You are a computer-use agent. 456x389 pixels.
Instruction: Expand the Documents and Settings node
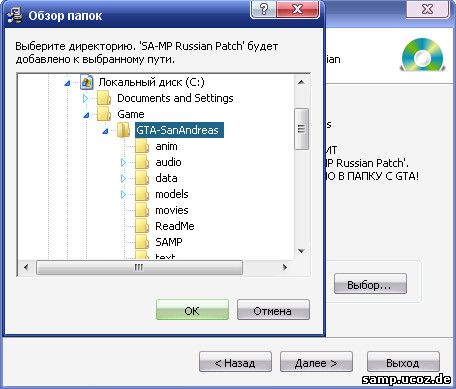point(85,99)
